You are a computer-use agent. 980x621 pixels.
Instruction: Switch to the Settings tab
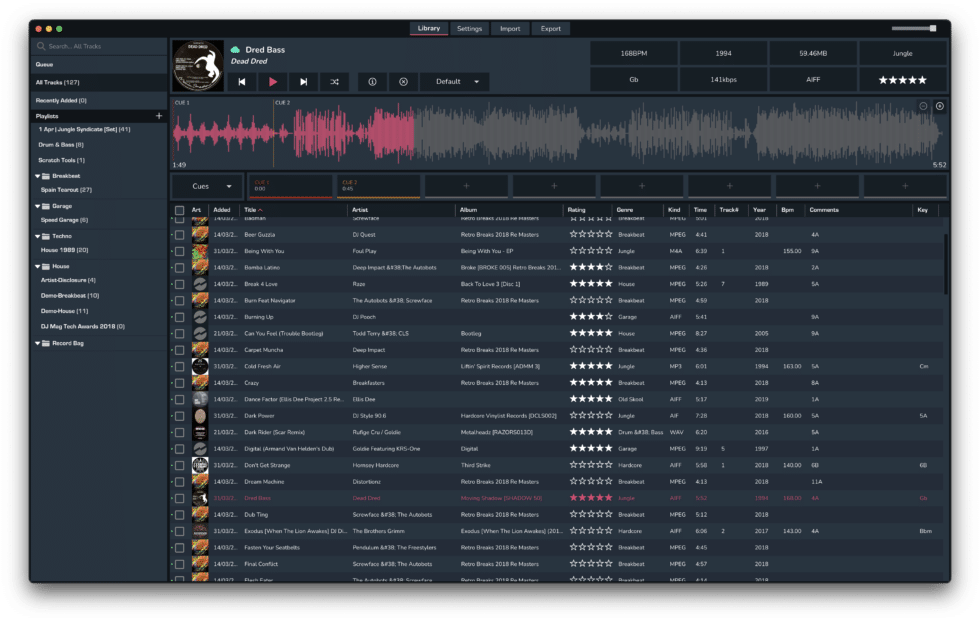point(469,28)
